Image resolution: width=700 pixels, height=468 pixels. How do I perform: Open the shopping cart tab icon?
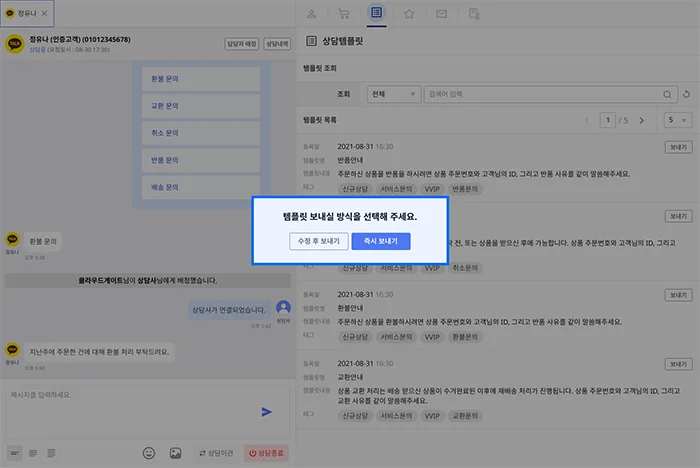pos(344,14)
